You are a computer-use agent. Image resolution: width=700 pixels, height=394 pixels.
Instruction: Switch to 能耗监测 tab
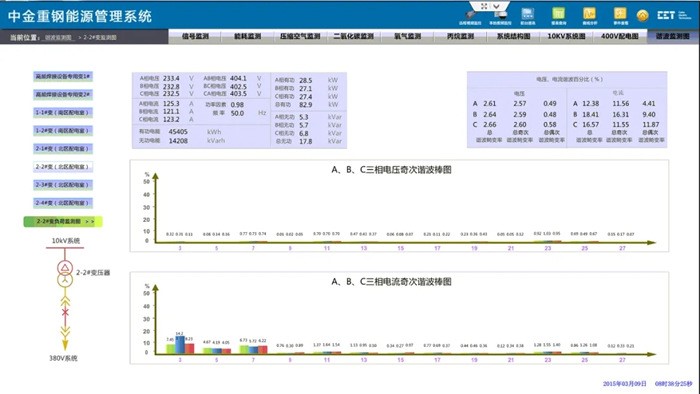[247, 36]
